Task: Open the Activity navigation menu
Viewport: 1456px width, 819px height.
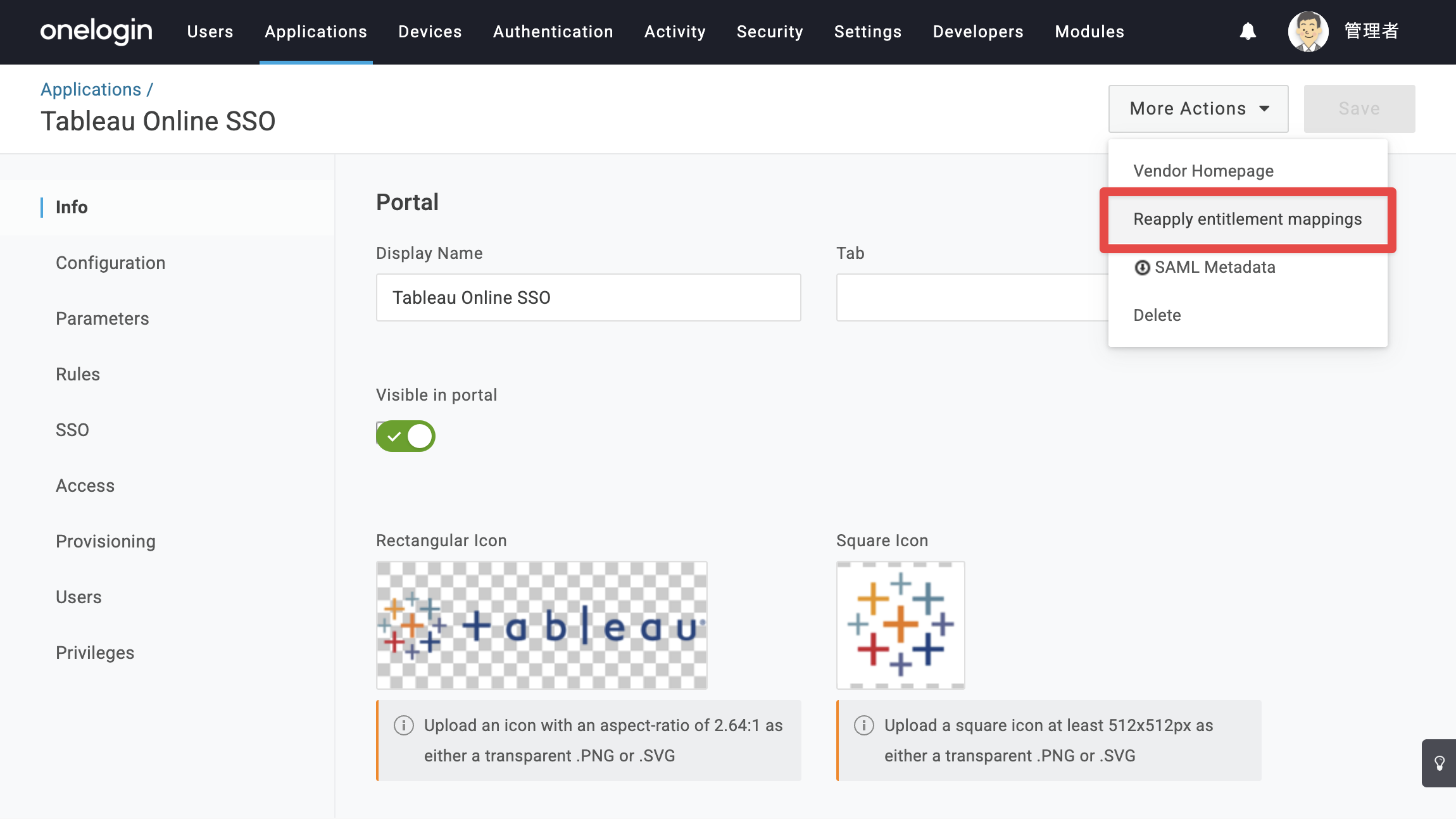Action: pyautogui.click(x=675, y=32)
